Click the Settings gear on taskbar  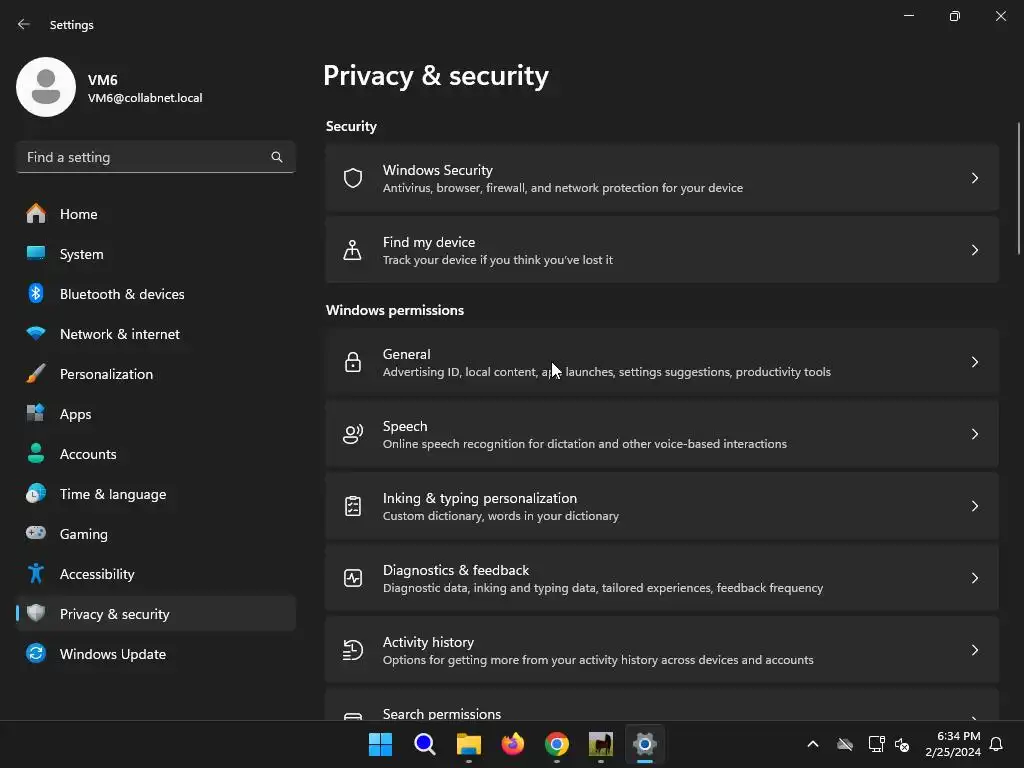click(x=645, y=744)
